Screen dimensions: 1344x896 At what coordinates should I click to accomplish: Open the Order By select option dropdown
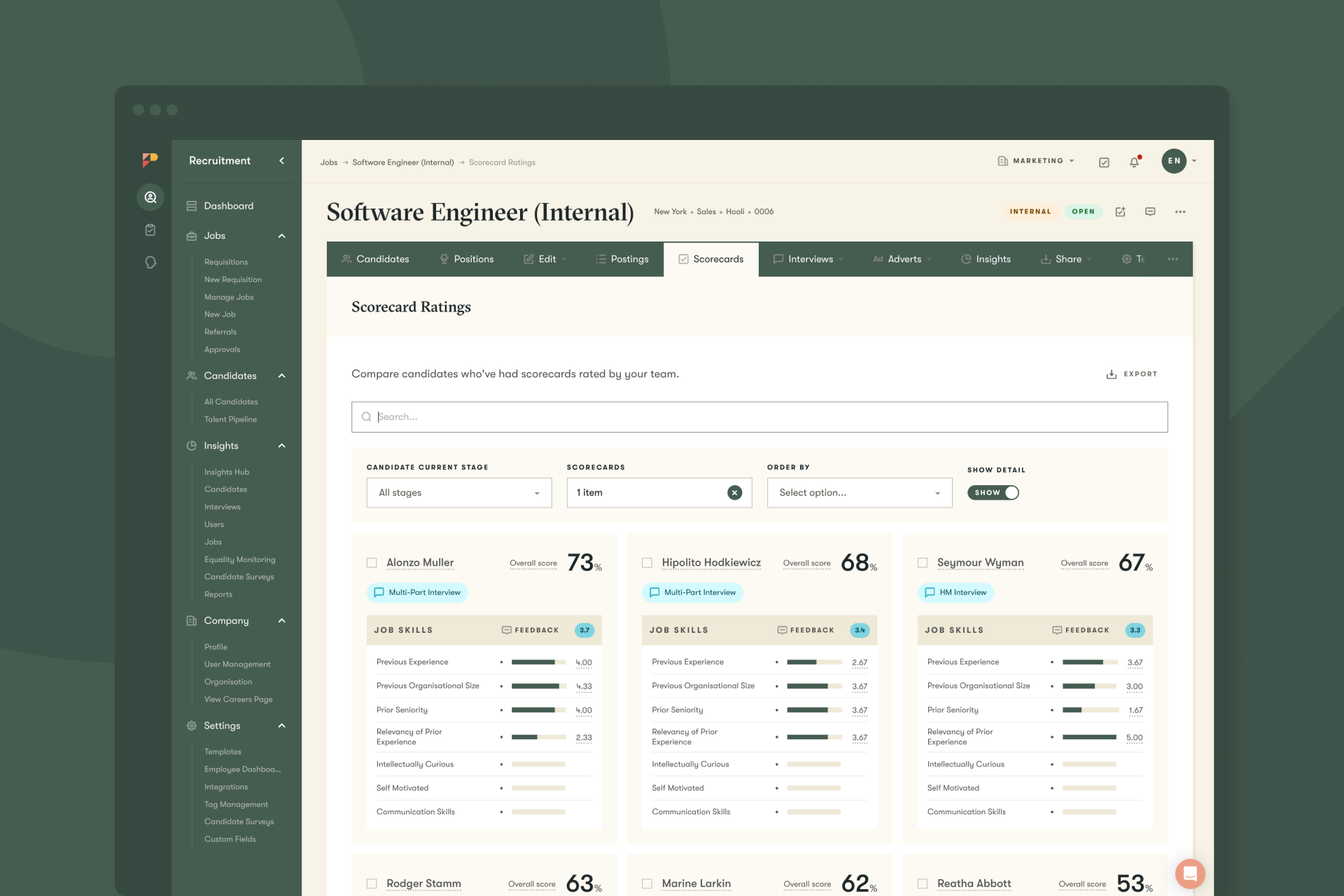click(860, 493)
